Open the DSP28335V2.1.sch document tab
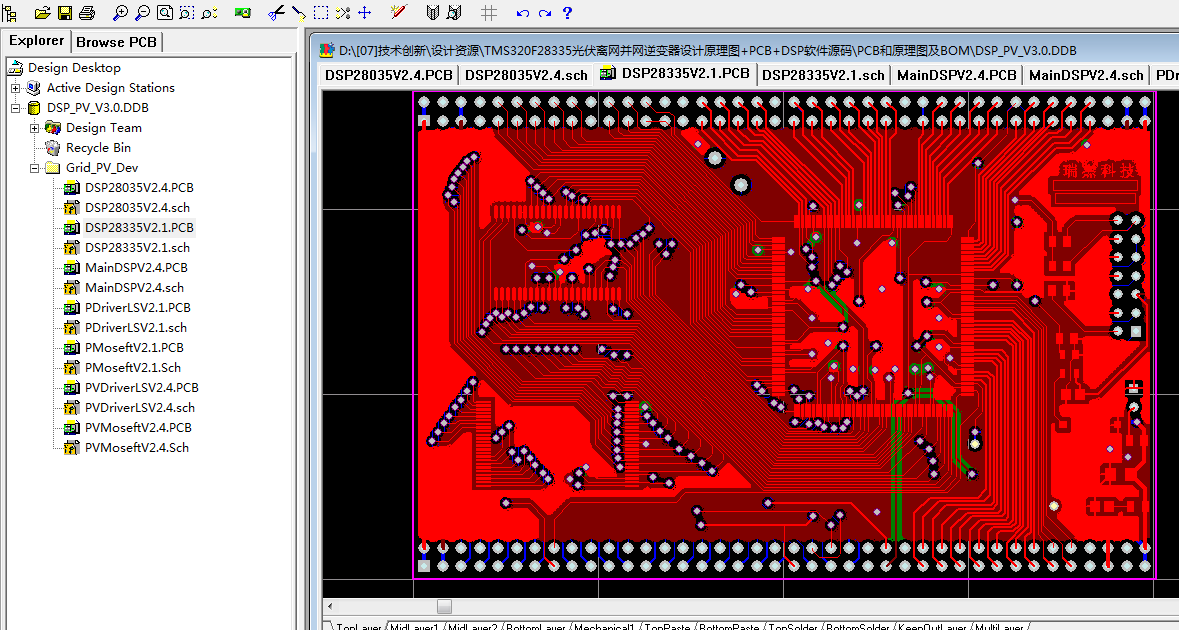 pyautogui.click(x=823, y=74)
